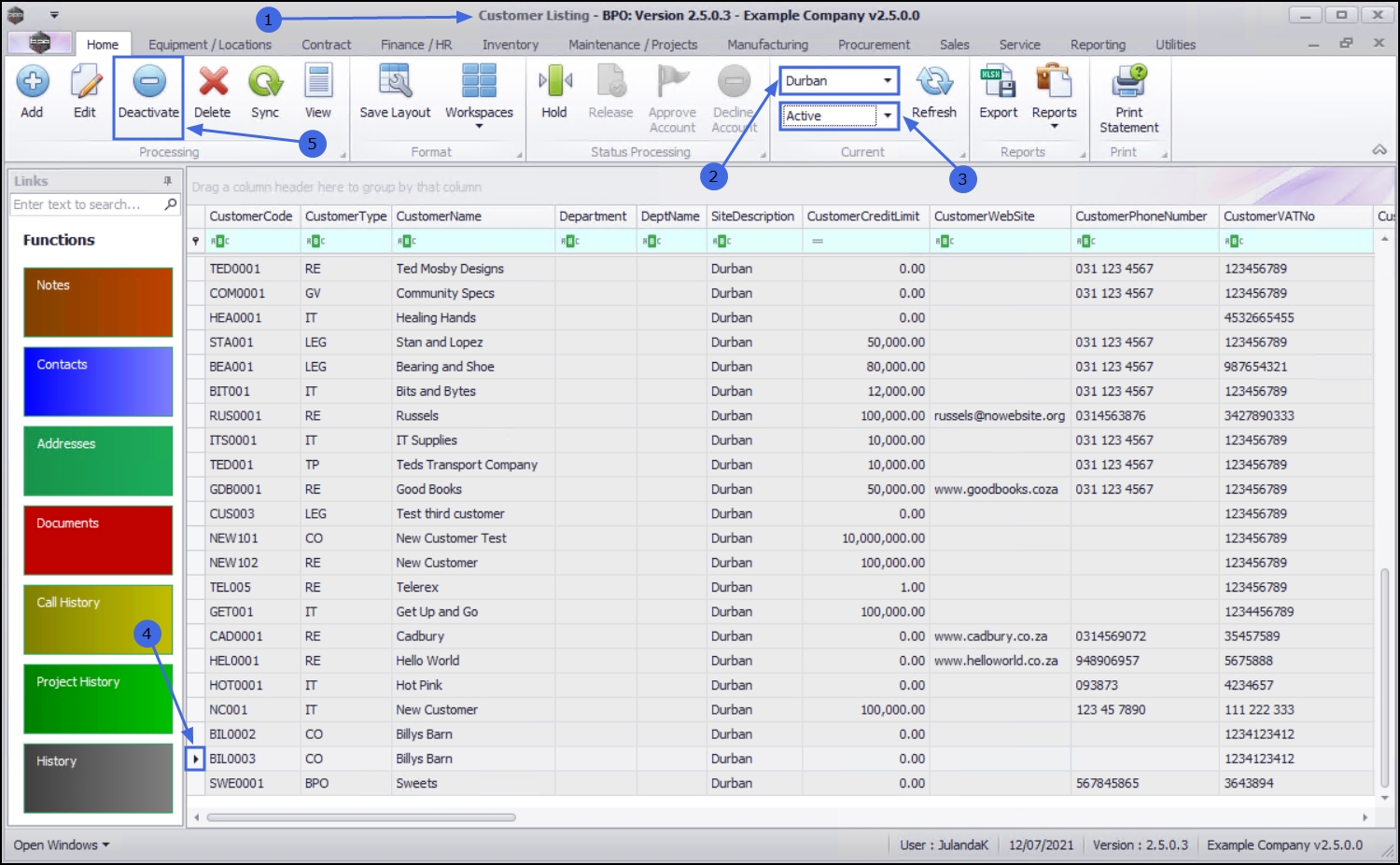Click the filter icon under CustomerName
Viewport: 1400px width, 865px height.
[407, 242]
